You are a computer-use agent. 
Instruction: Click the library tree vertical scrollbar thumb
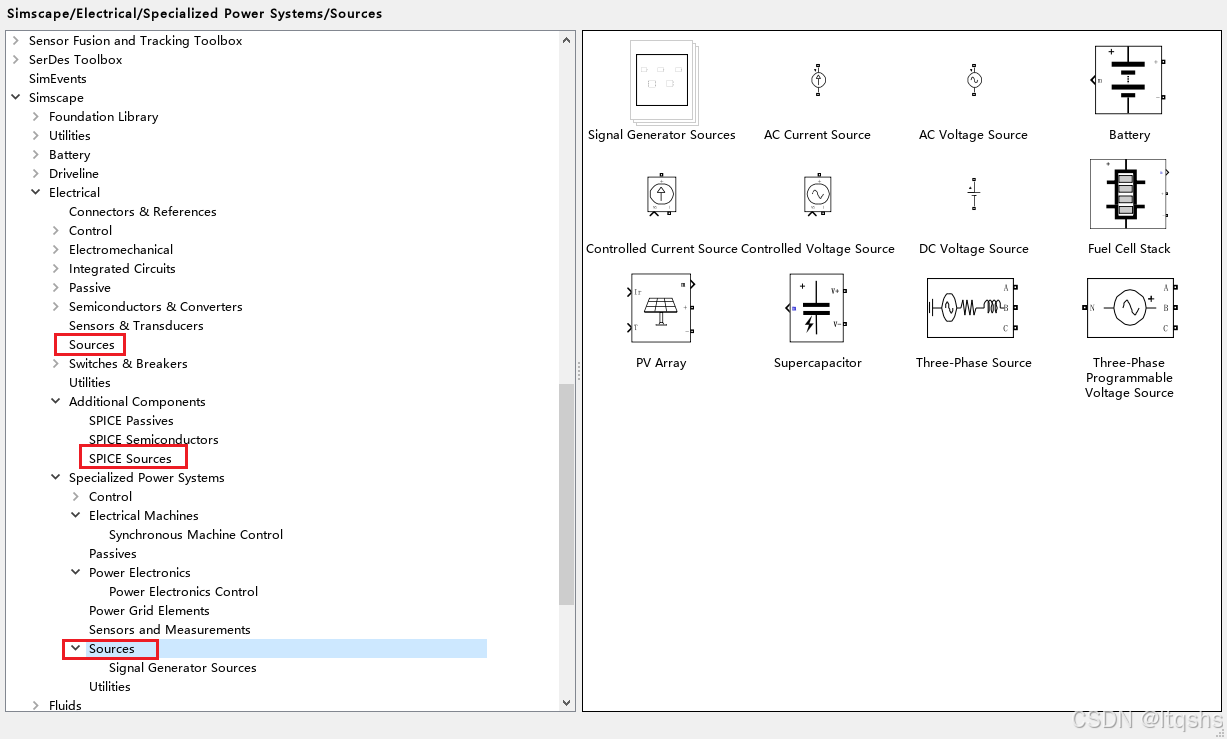567,494
